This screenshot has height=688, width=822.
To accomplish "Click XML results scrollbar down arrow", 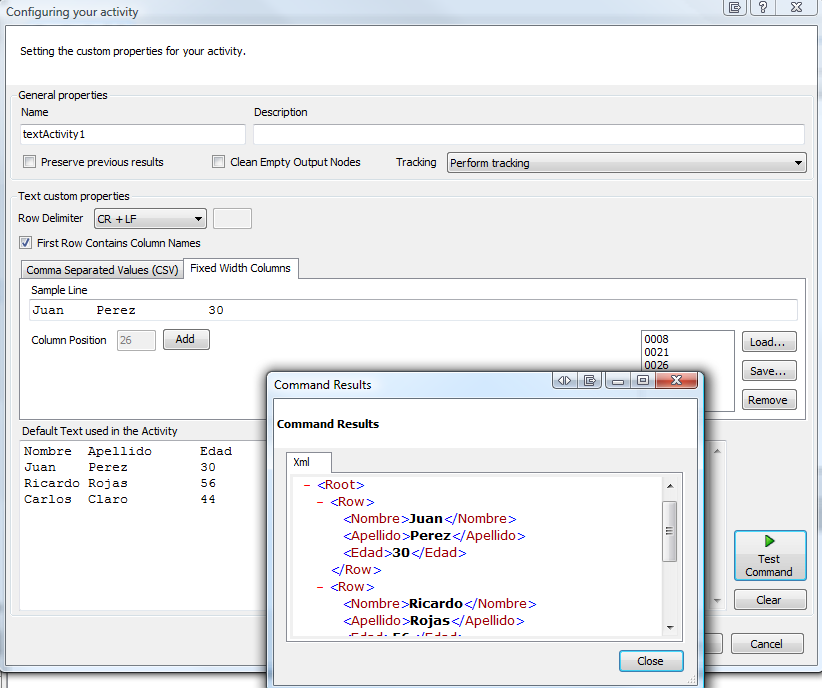I will (670, 628).
